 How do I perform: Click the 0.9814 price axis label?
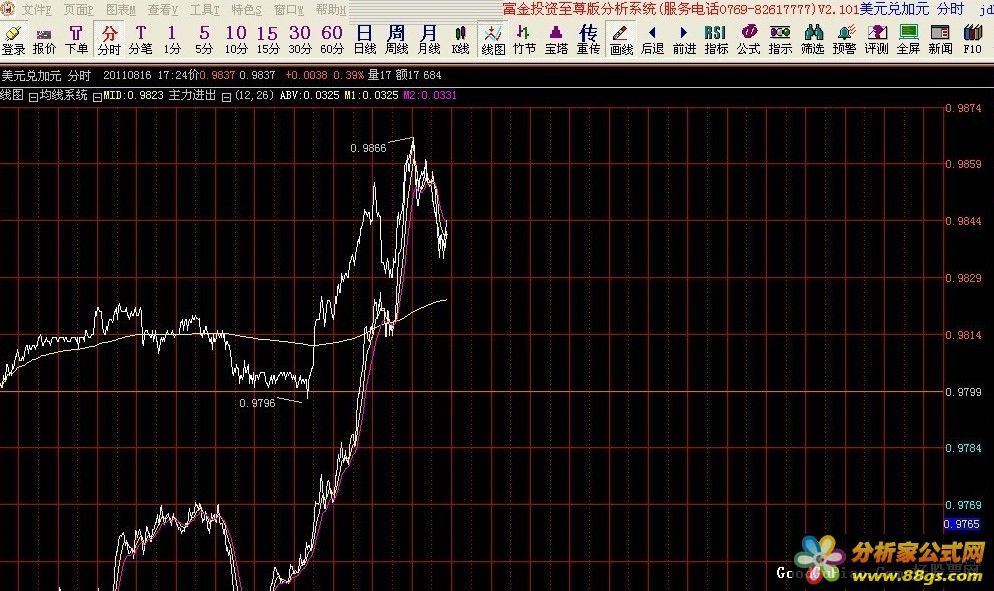coord(963,335)
